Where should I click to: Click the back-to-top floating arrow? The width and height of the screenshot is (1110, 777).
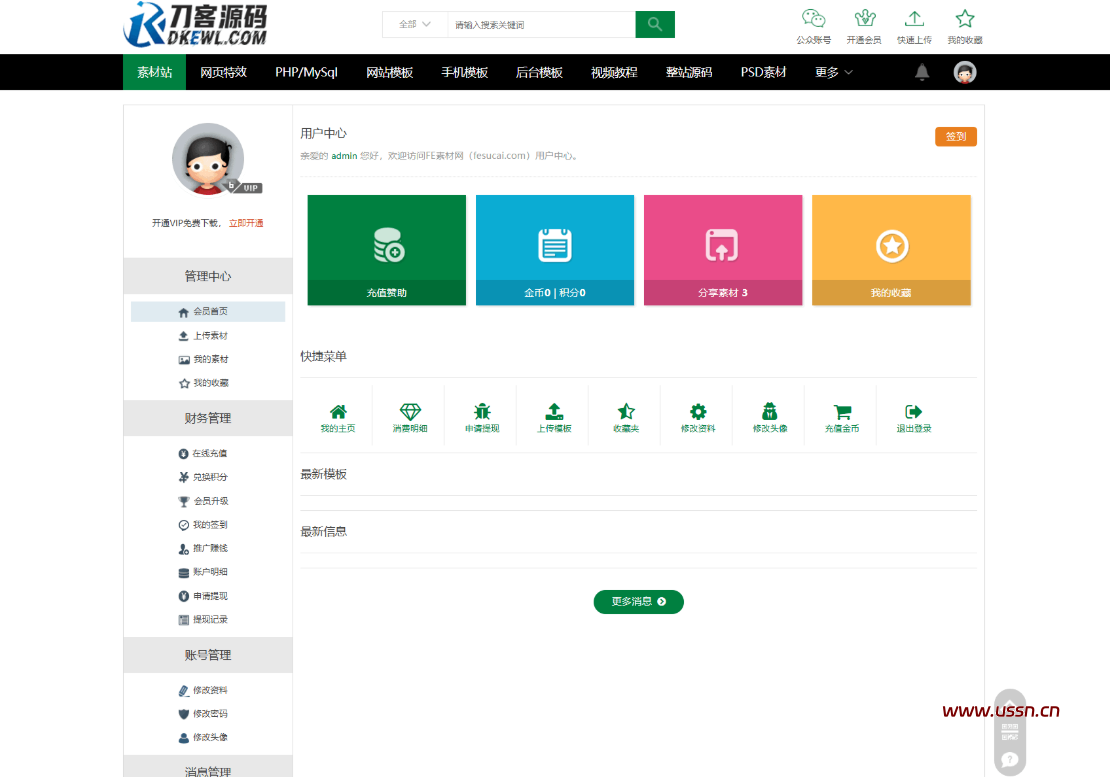click(1009, 705)
